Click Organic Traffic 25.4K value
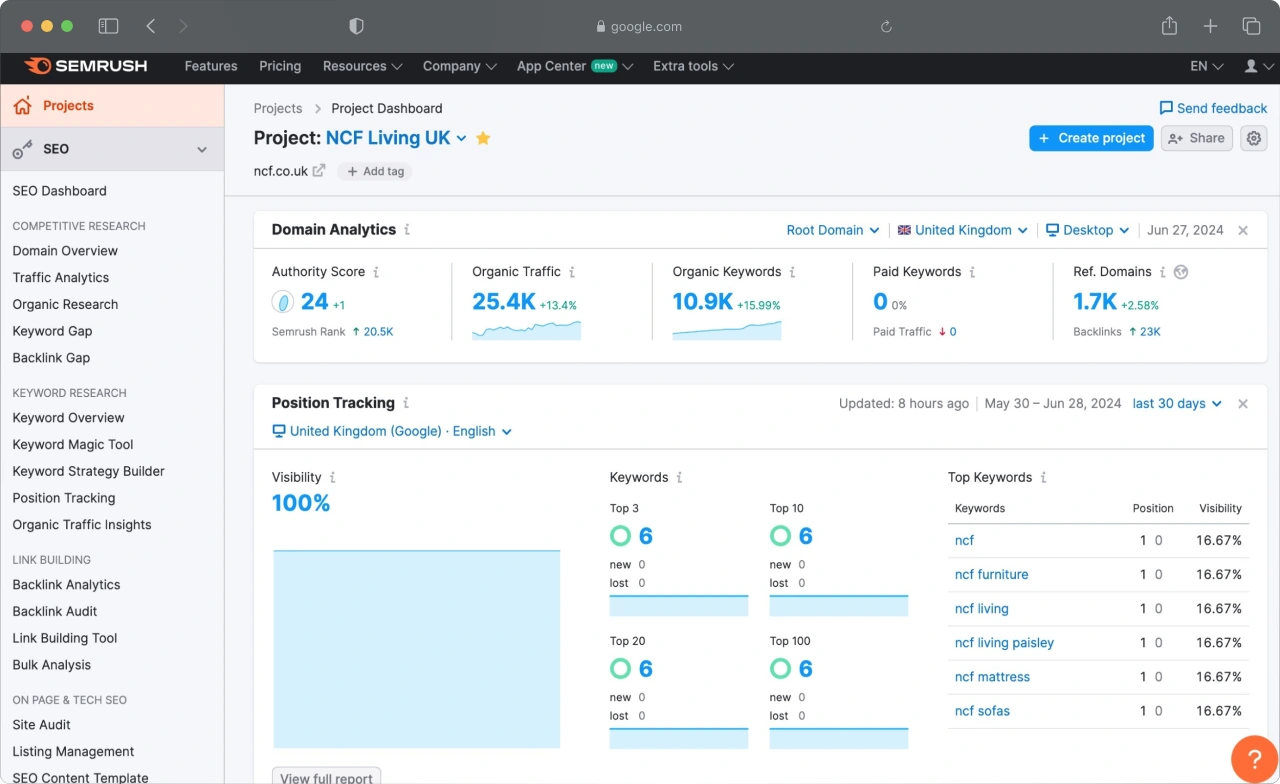The image size is (1280, 784). (504, 302)
